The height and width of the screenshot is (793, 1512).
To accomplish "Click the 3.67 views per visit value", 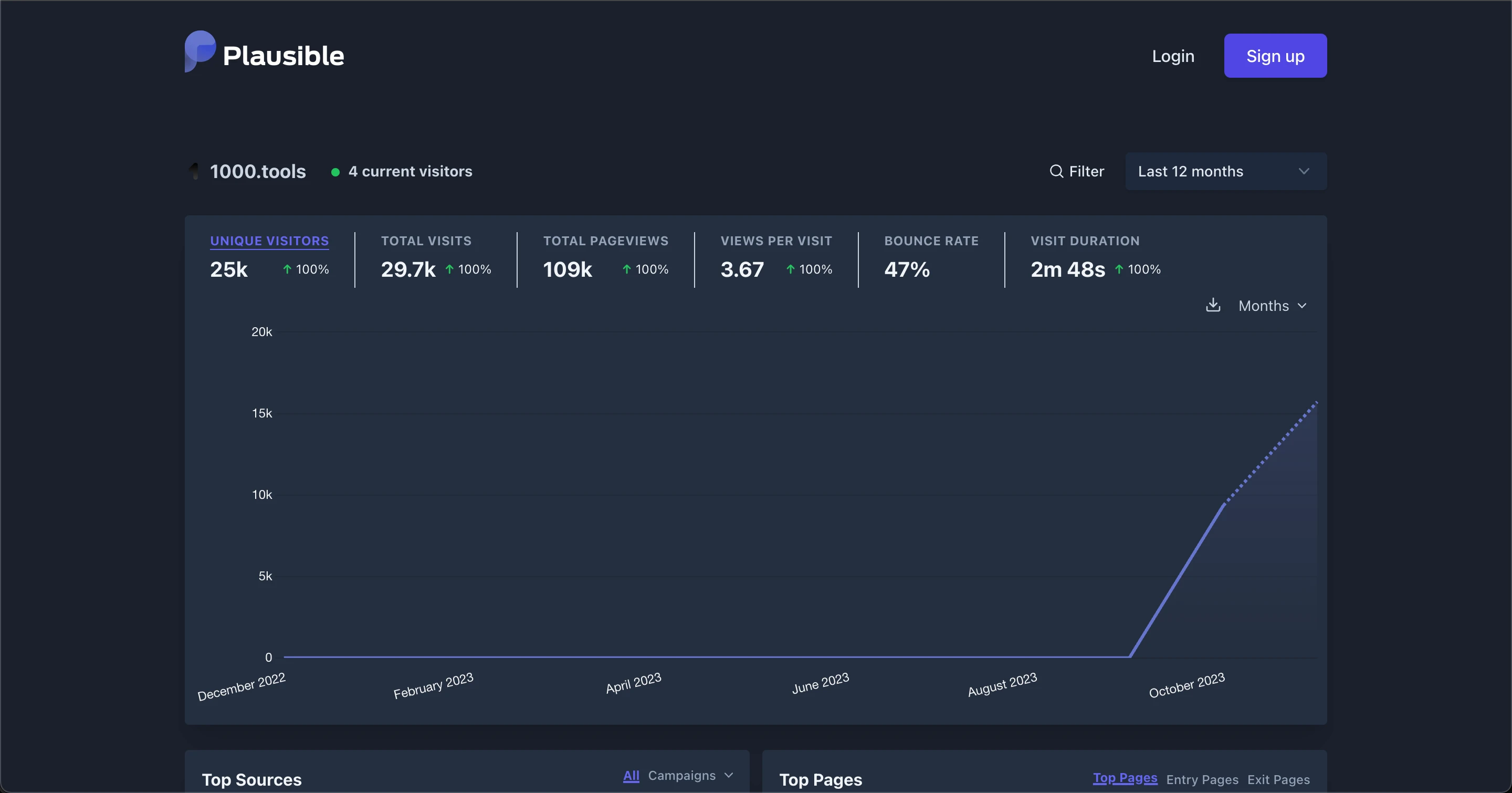I will click(742, 269).
